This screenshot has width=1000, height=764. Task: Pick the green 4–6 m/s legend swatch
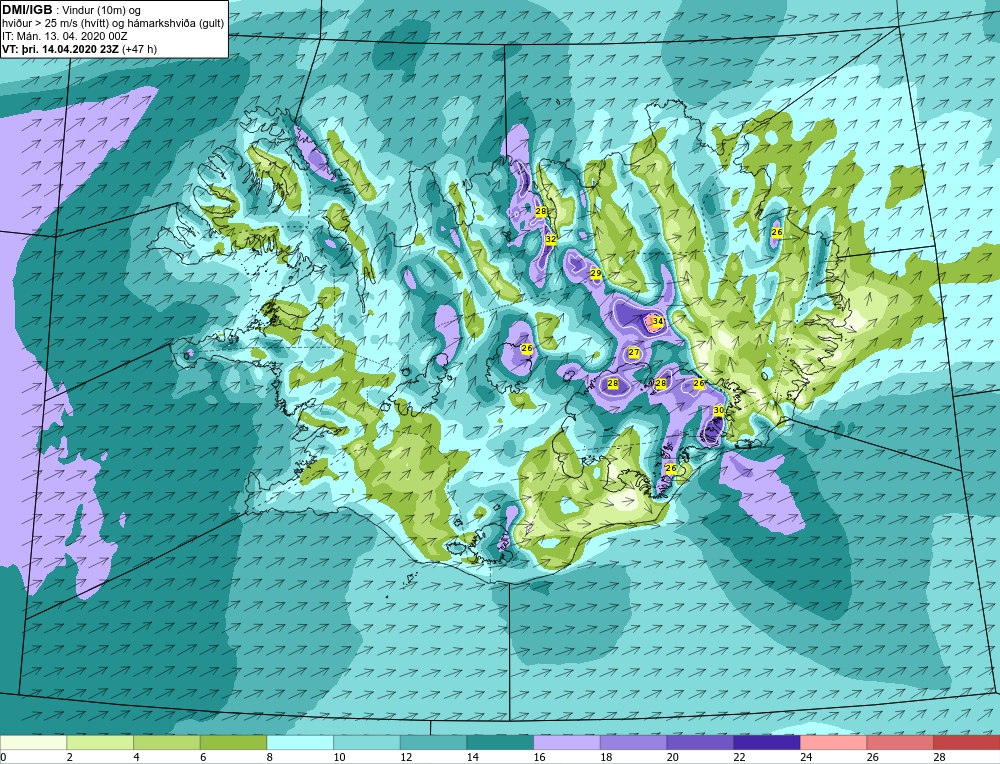(166, 742)
